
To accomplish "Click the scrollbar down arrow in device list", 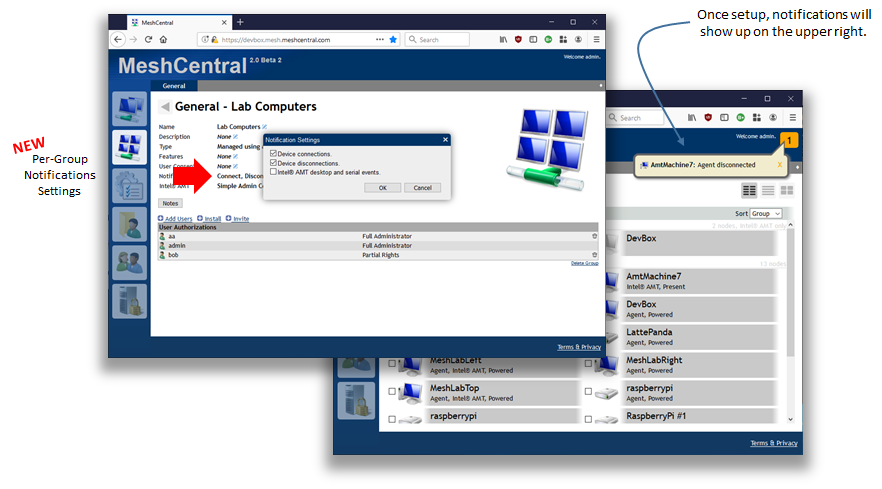I will (x=790, y=419).
